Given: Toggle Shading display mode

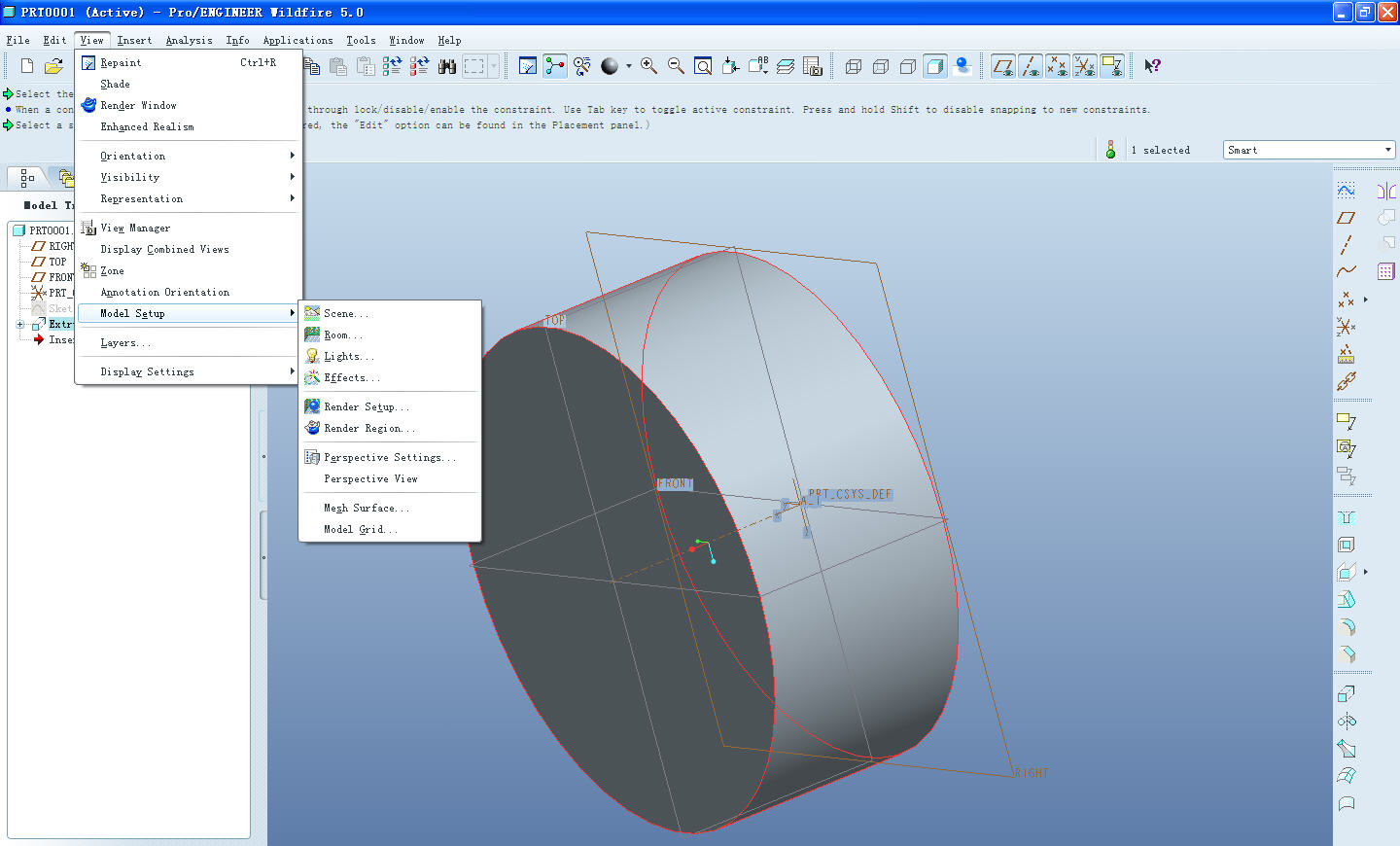Looking at the screenshot, I should pyautogui.click(x=935, y=66).
